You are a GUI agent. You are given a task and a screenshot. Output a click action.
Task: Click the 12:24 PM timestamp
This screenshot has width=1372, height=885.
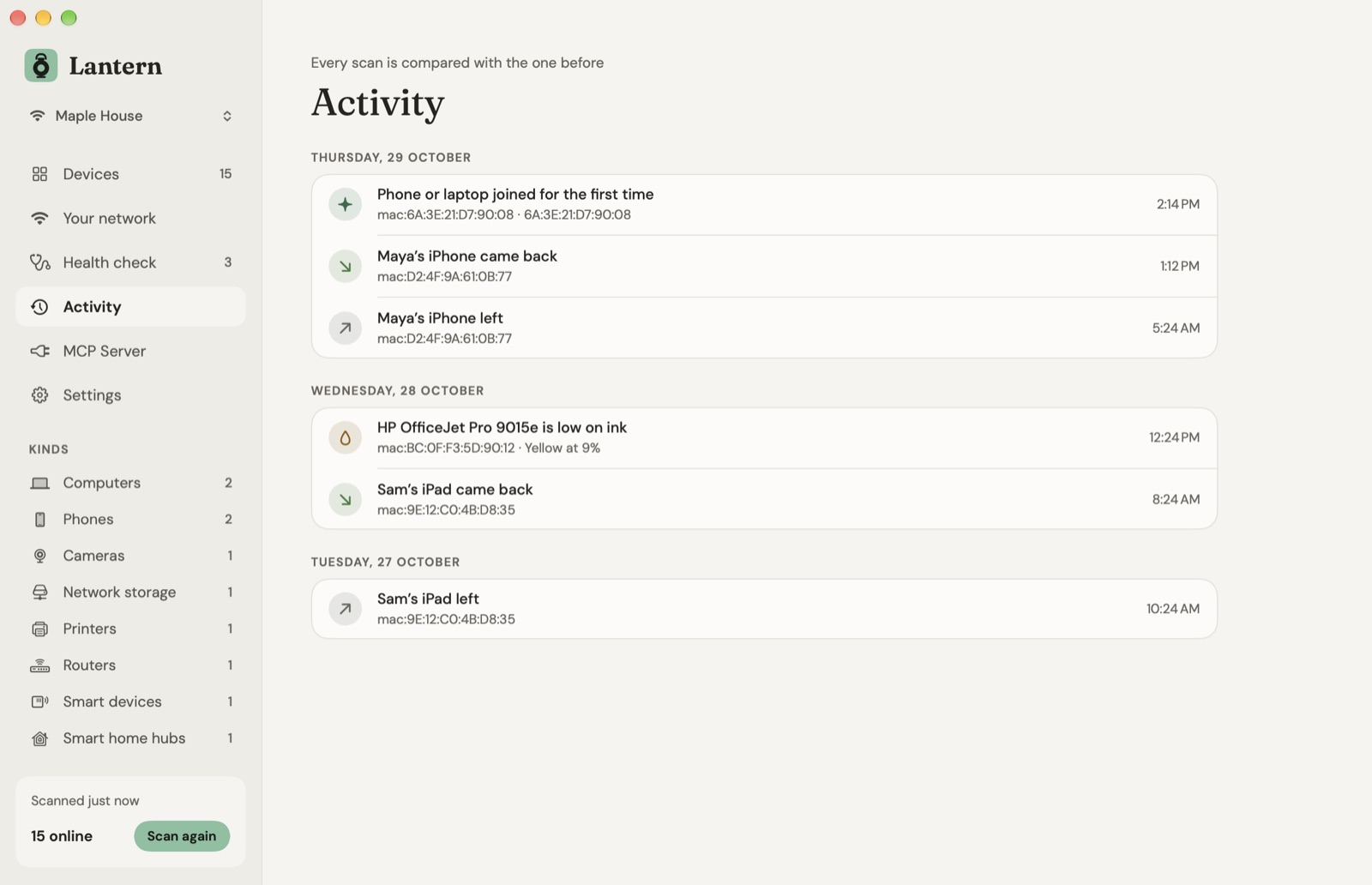click(x=1175, y=437)
